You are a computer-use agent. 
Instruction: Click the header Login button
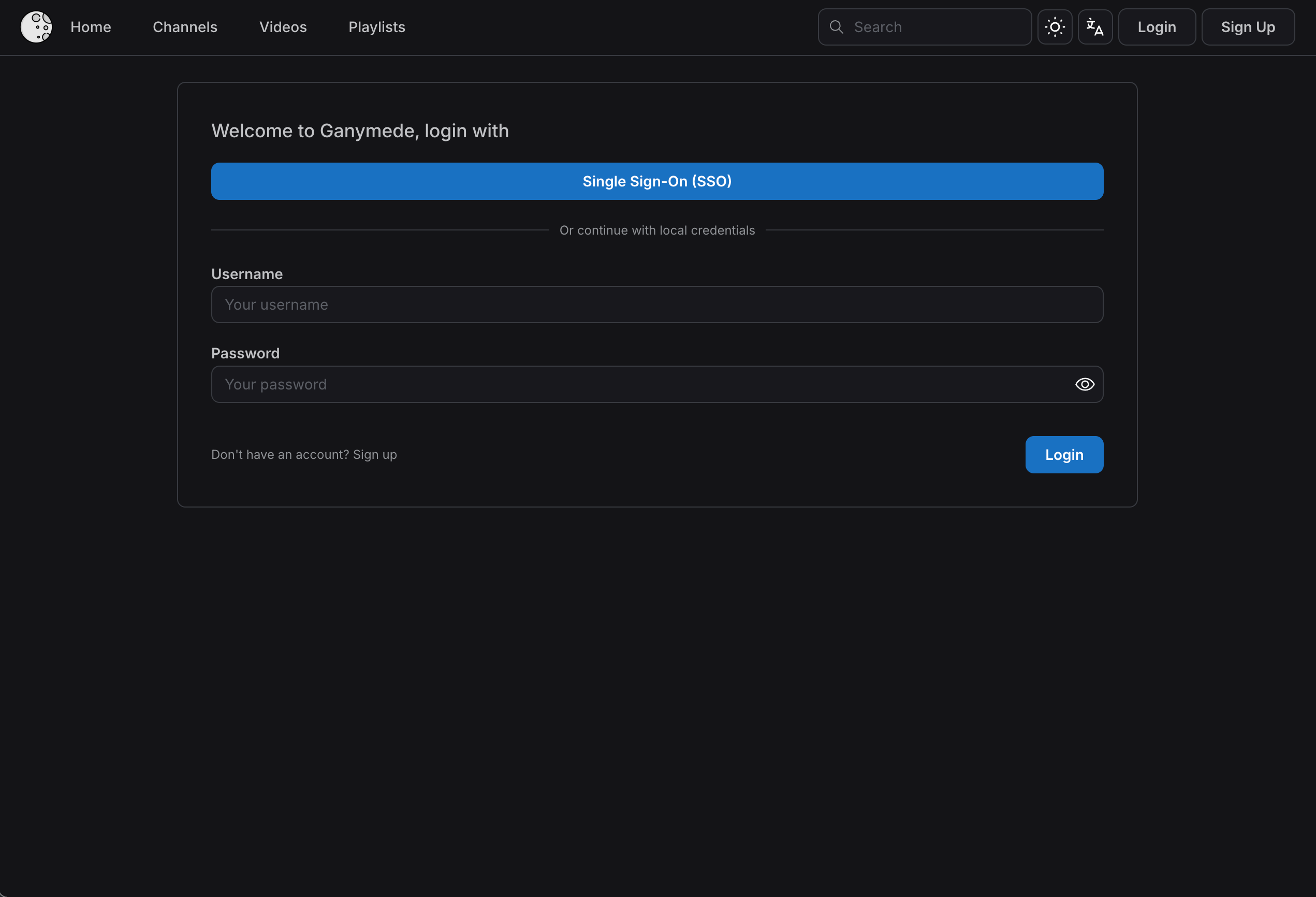pos(1157,26)
